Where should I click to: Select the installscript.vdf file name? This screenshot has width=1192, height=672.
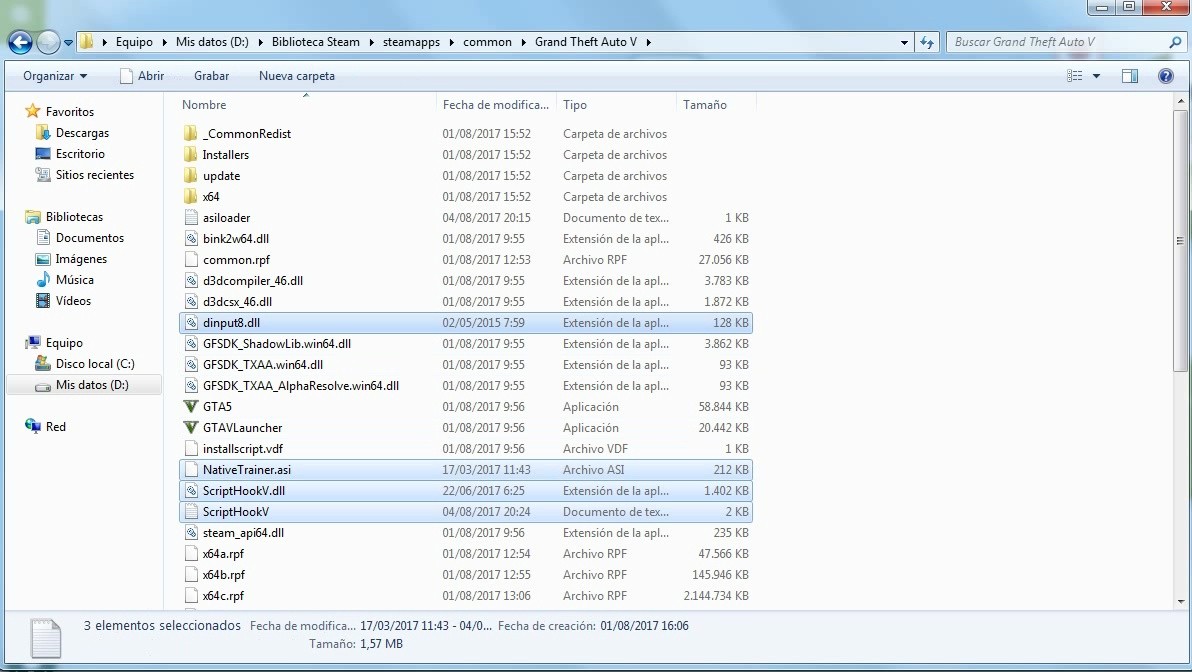click(243, 449)
